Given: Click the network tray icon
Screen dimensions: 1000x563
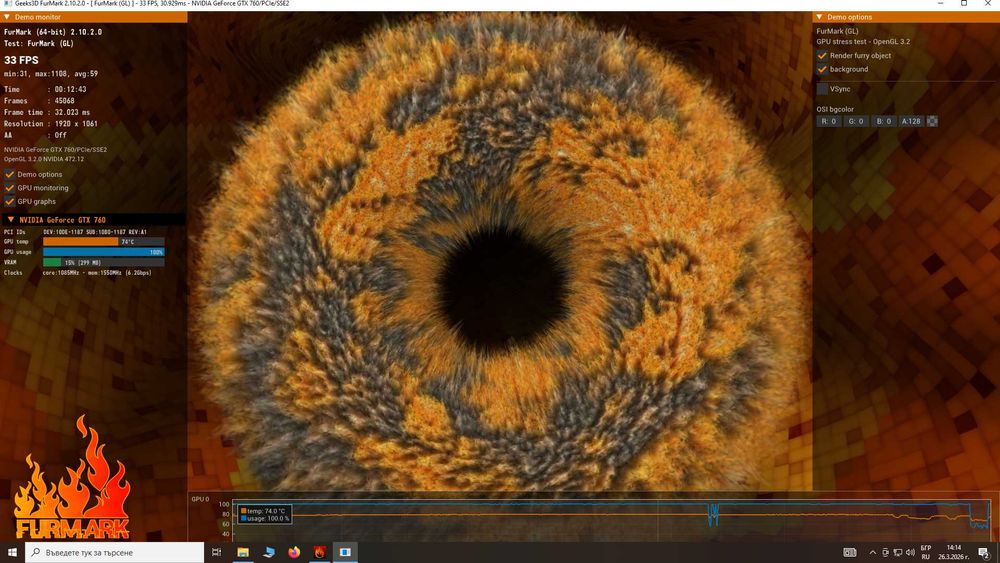Looking at the screenshot, I should click(x=898, y=552).
